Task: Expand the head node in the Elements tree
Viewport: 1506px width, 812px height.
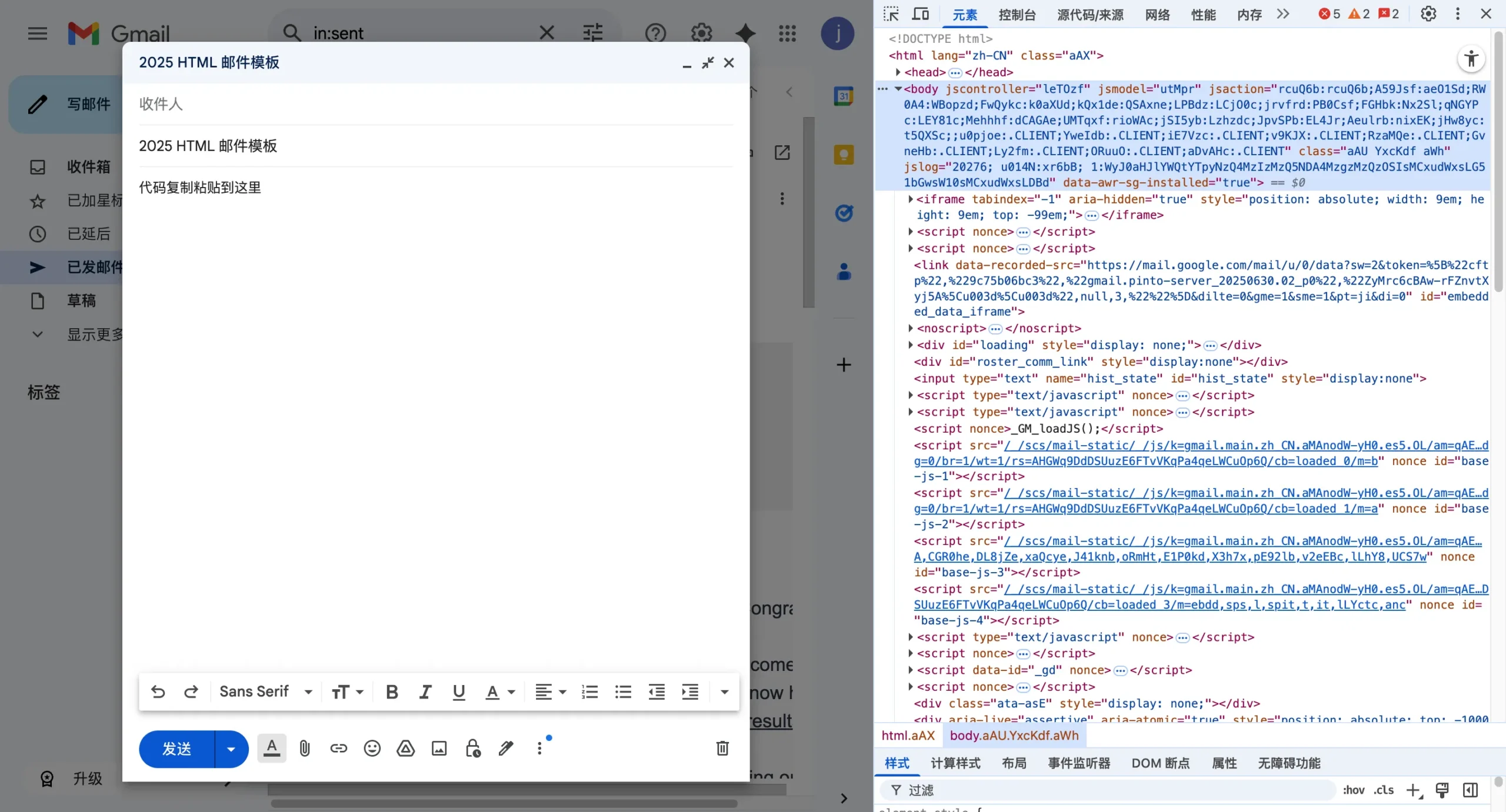Action: (x=898, y=72)
